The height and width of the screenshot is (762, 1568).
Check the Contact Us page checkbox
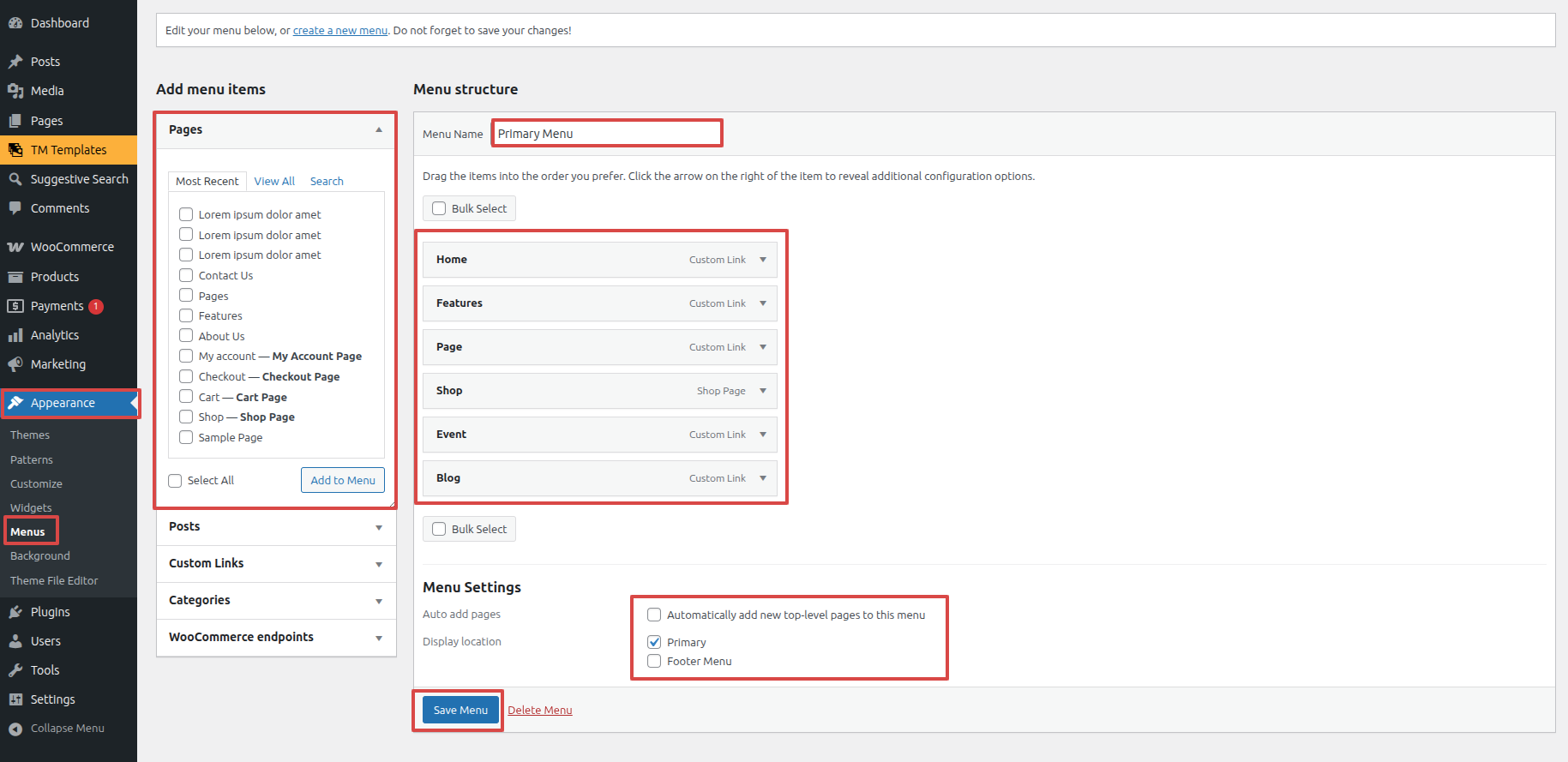pos(186,275)
